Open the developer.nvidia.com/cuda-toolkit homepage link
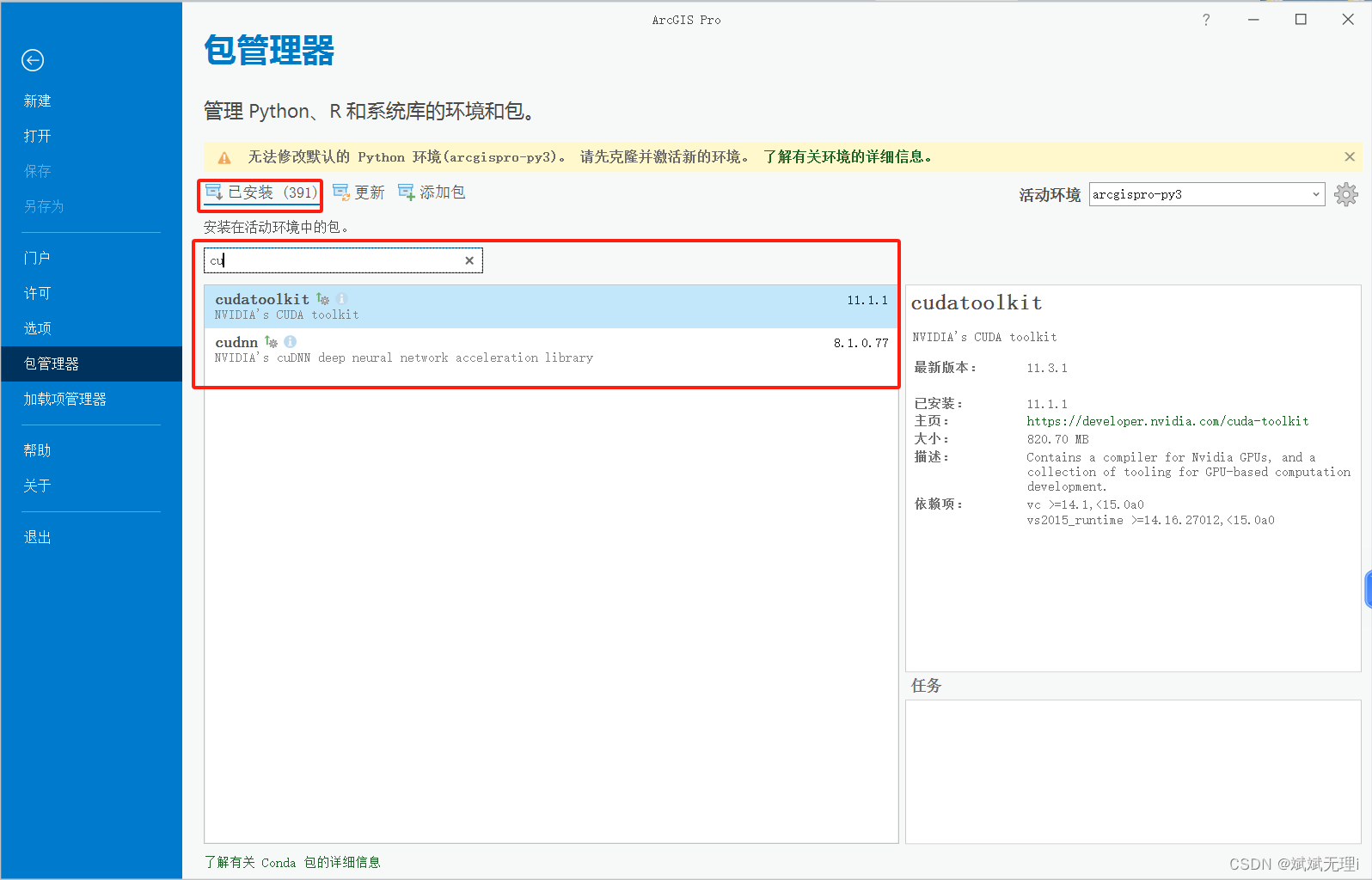The height and width of the screenshot is (880, 1372). 1167,421
